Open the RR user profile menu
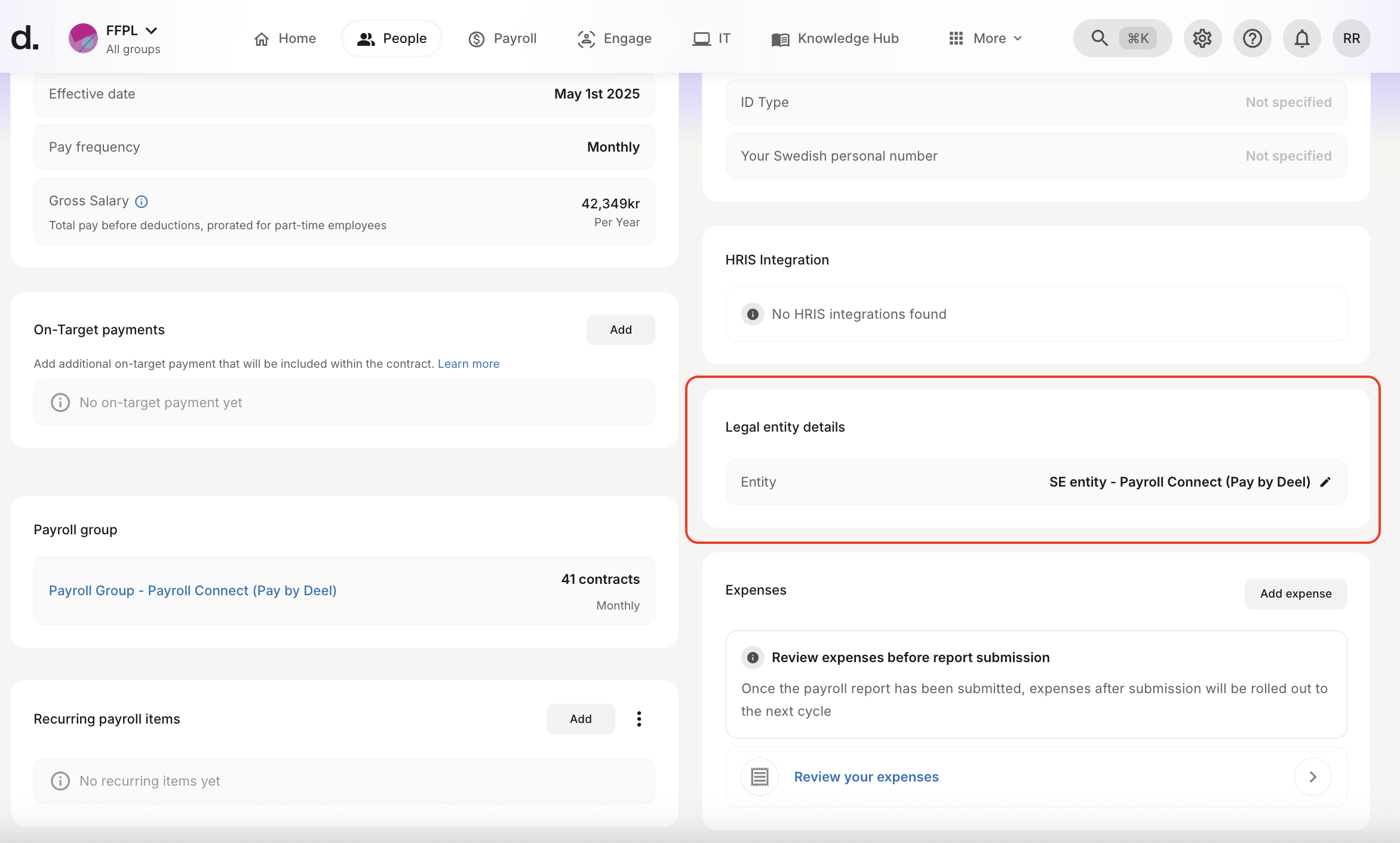 (x=1351, y=38)
